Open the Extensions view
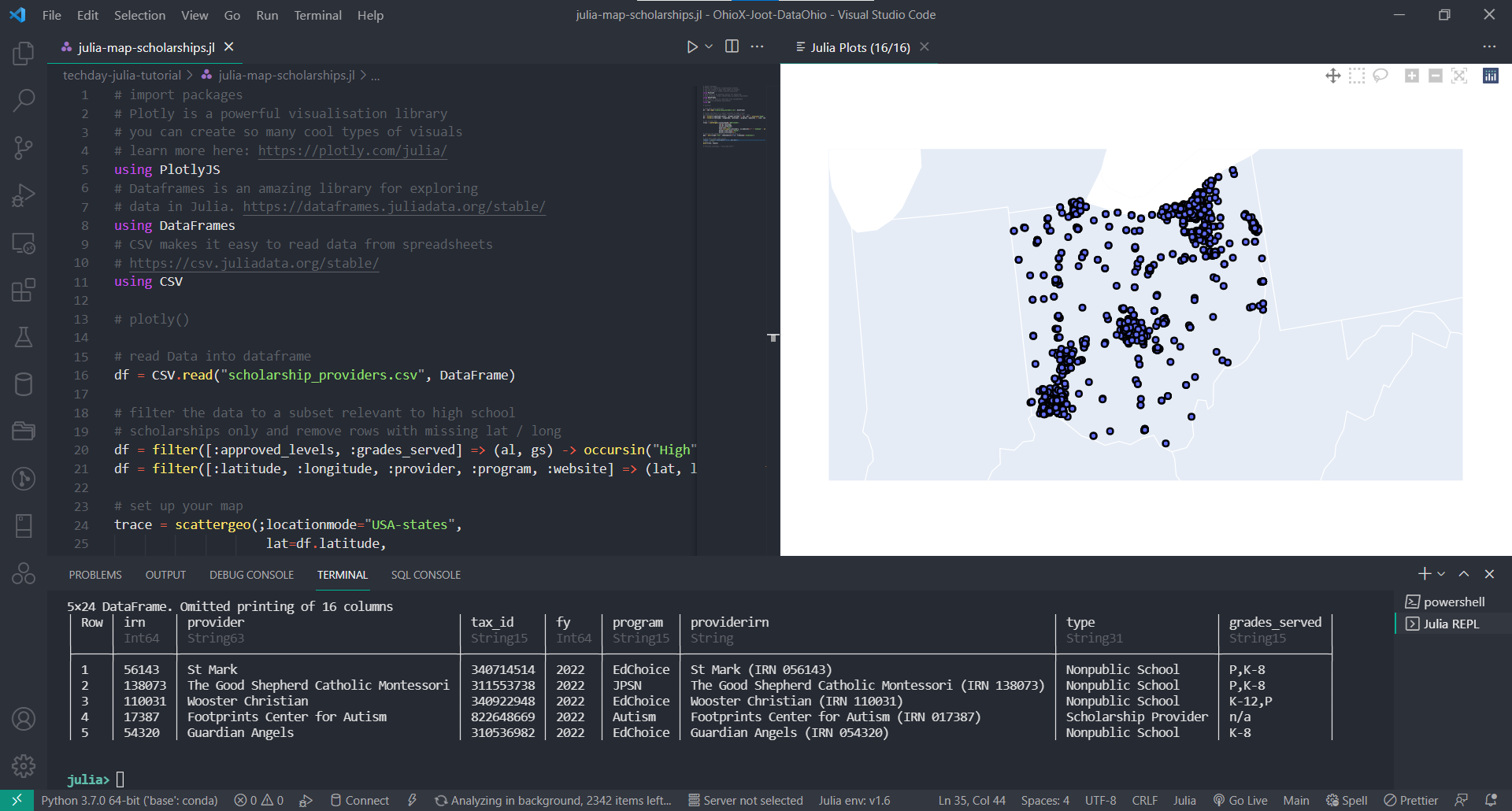 click(24, 290)
